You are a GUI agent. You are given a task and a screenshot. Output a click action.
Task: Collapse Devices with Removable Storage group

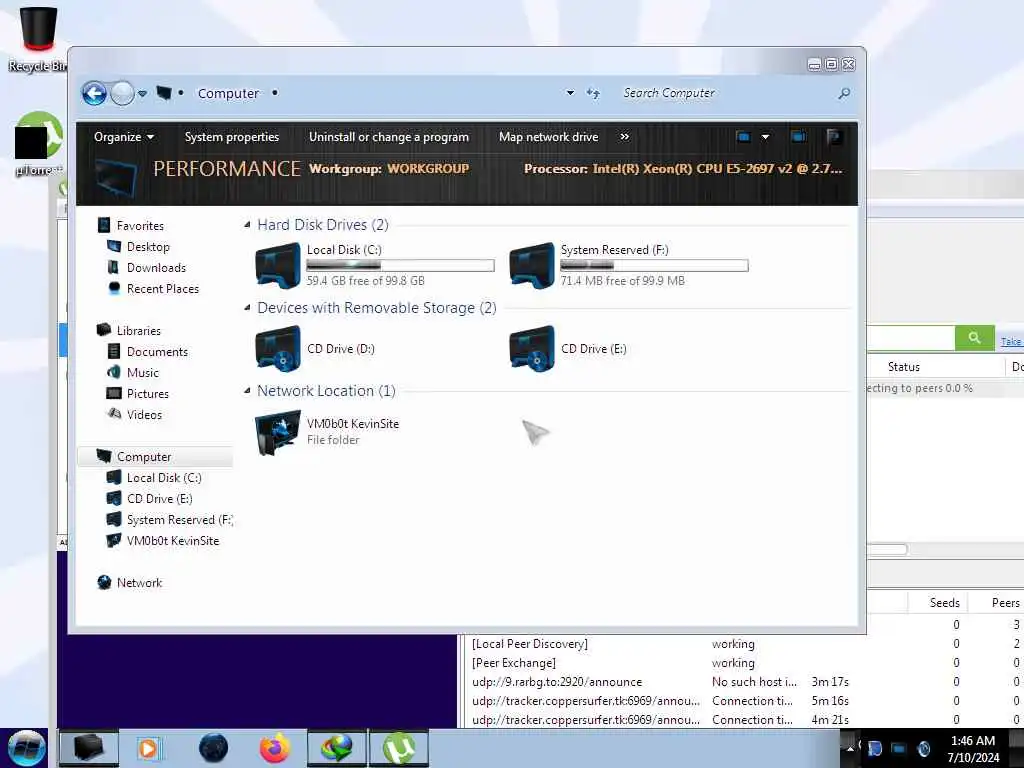point(248,308)
